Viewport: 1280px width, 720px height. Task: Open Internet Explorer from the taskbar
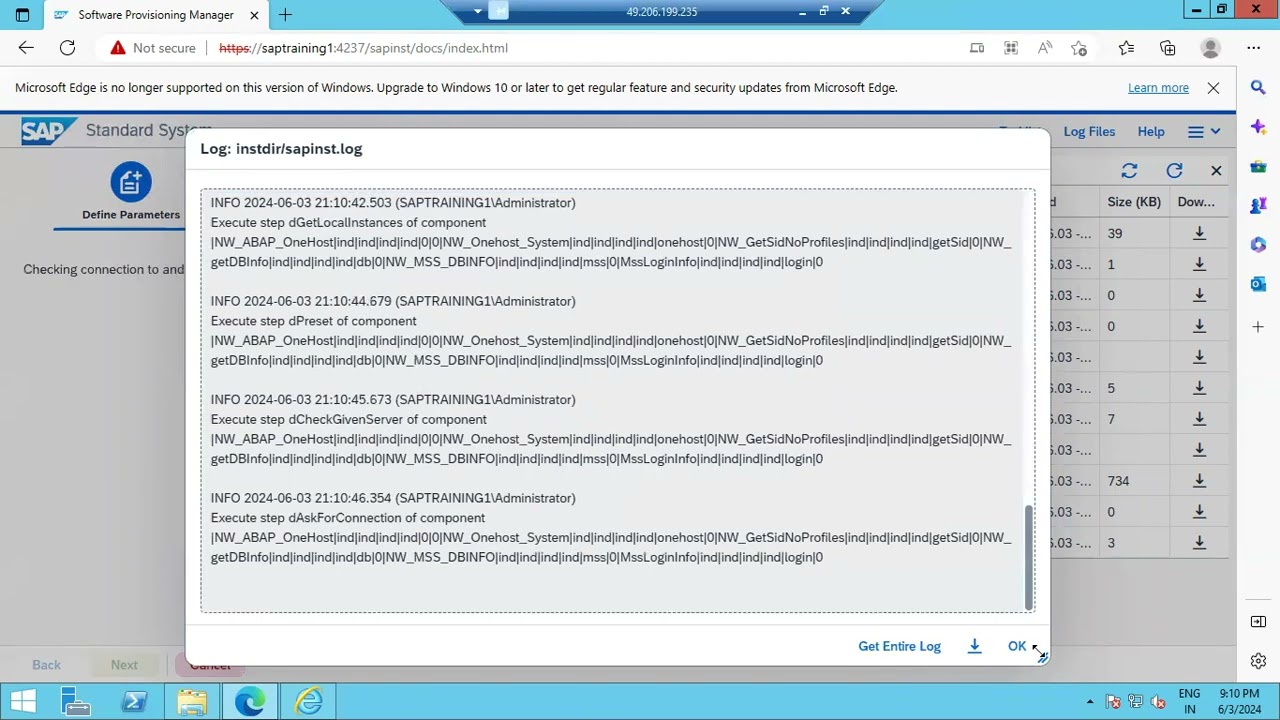coord(308,702)
